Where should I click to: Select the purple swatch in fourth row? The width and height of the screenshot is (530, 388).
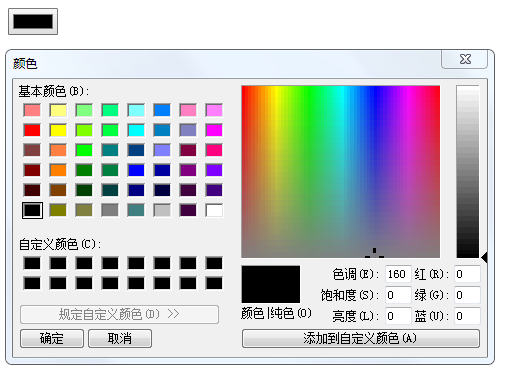click(188, 170)
